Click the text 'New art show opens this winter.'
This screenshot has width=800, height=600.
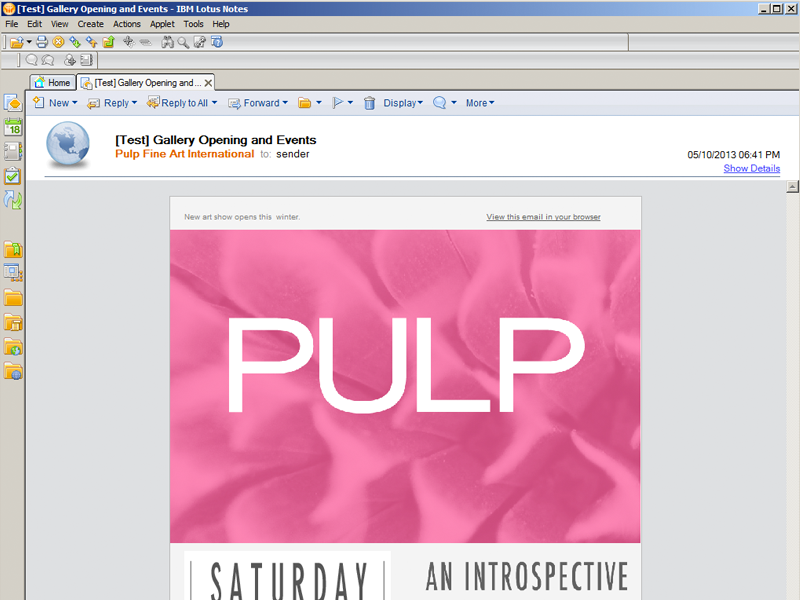(x=242, y=217)
